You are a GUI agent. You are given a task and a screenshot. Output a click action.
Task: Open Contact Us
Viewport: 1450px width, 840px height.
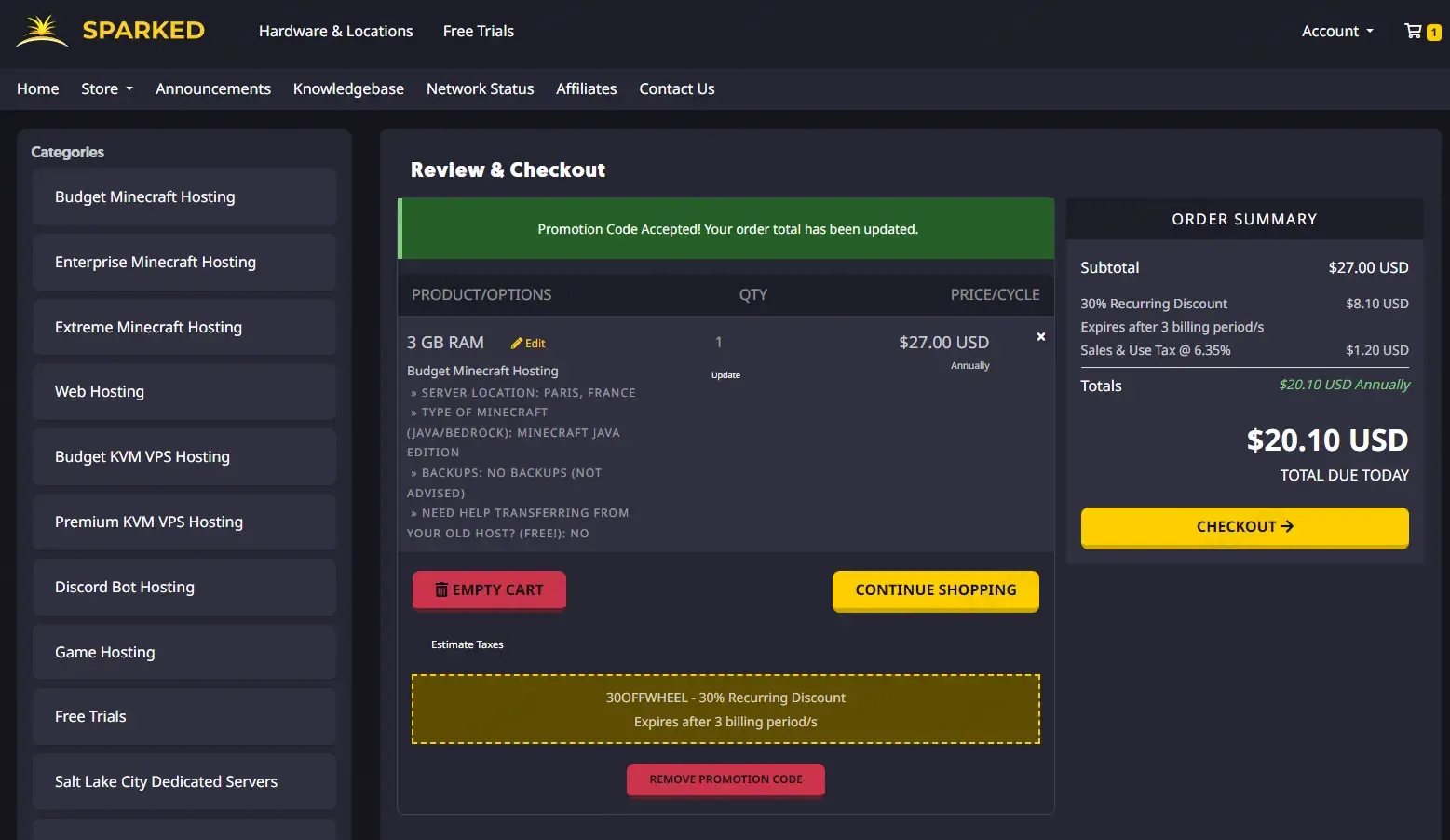677,88
